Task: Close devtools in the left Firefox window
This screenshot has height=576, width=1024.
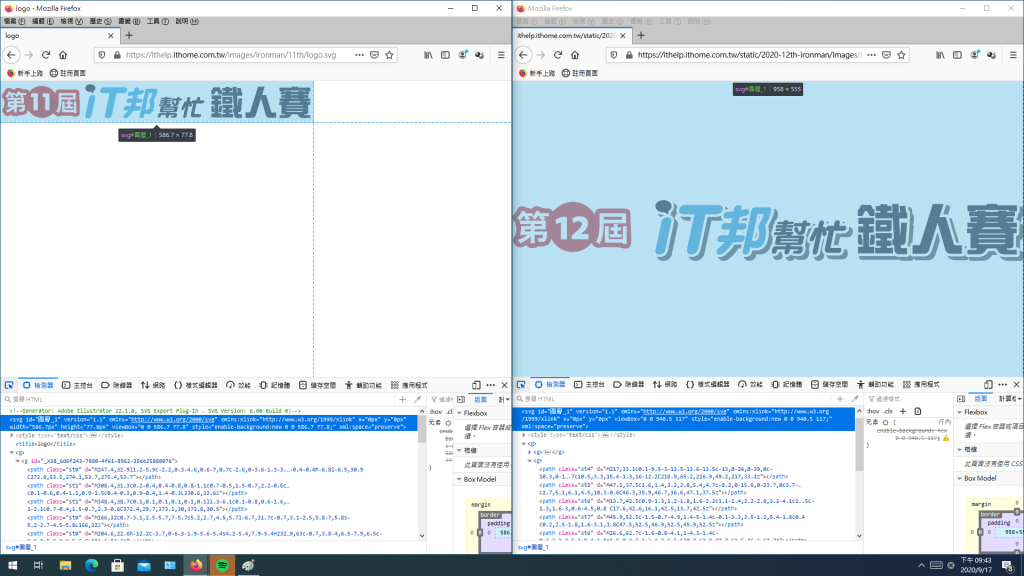Action: pos(504,385)
